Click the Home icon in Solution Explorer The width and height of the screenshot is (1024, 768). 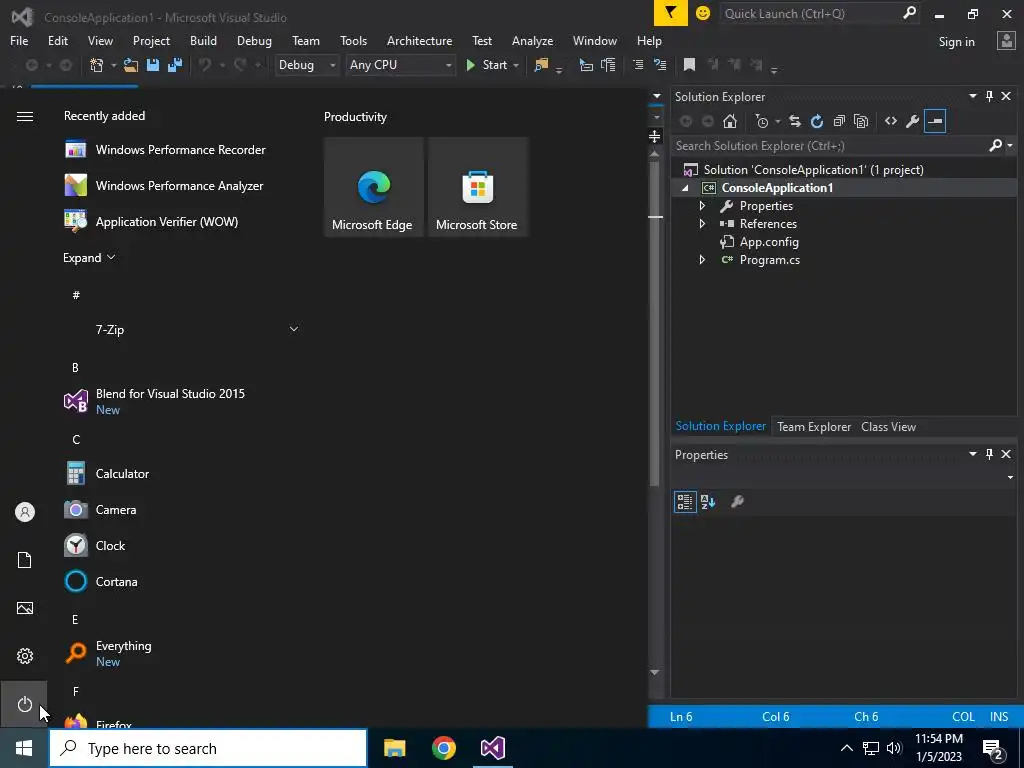730,121
